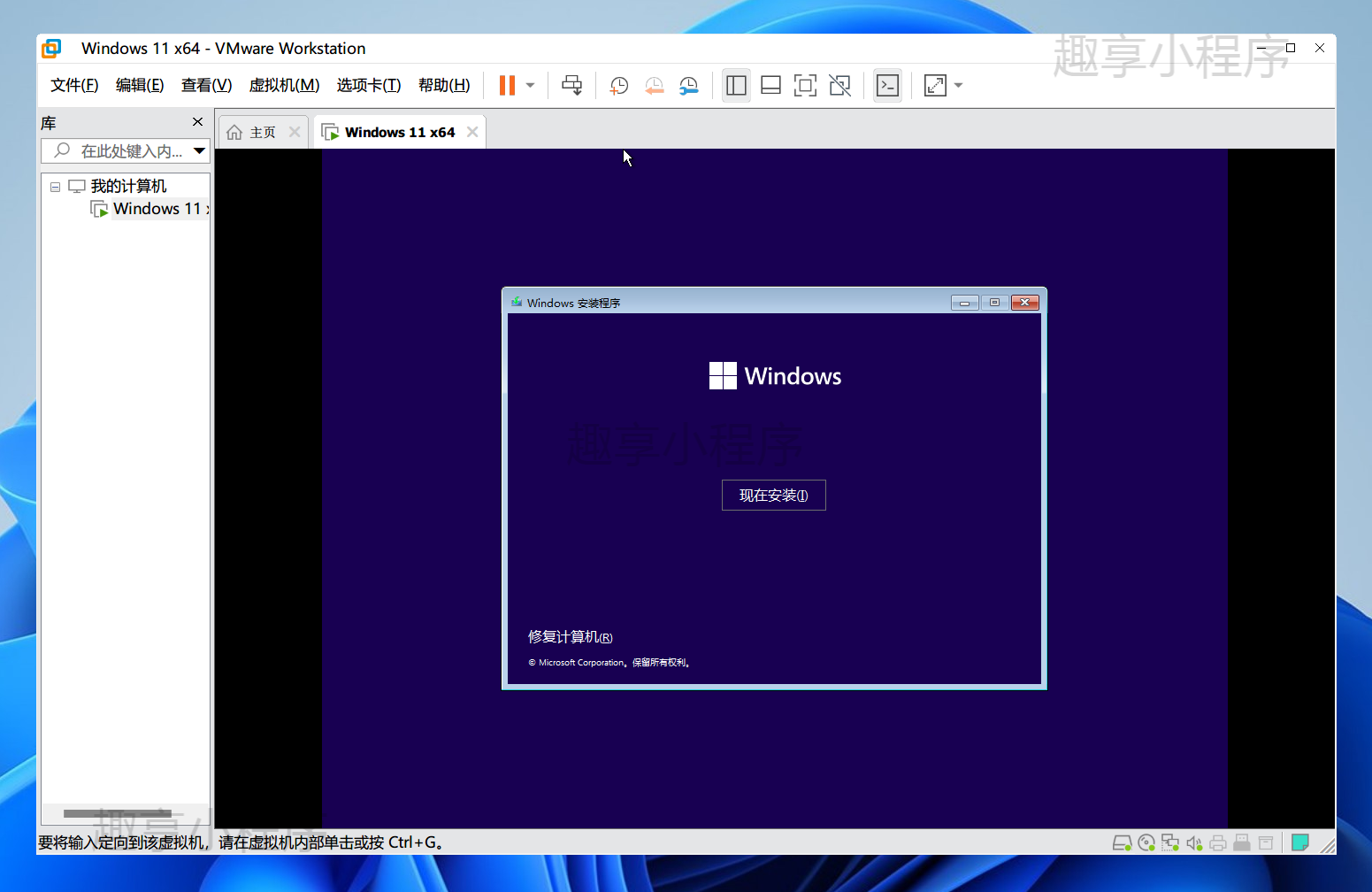1372x892 pixels.
Task: Take a snapshot of this virtual machine
Action: 619,85
